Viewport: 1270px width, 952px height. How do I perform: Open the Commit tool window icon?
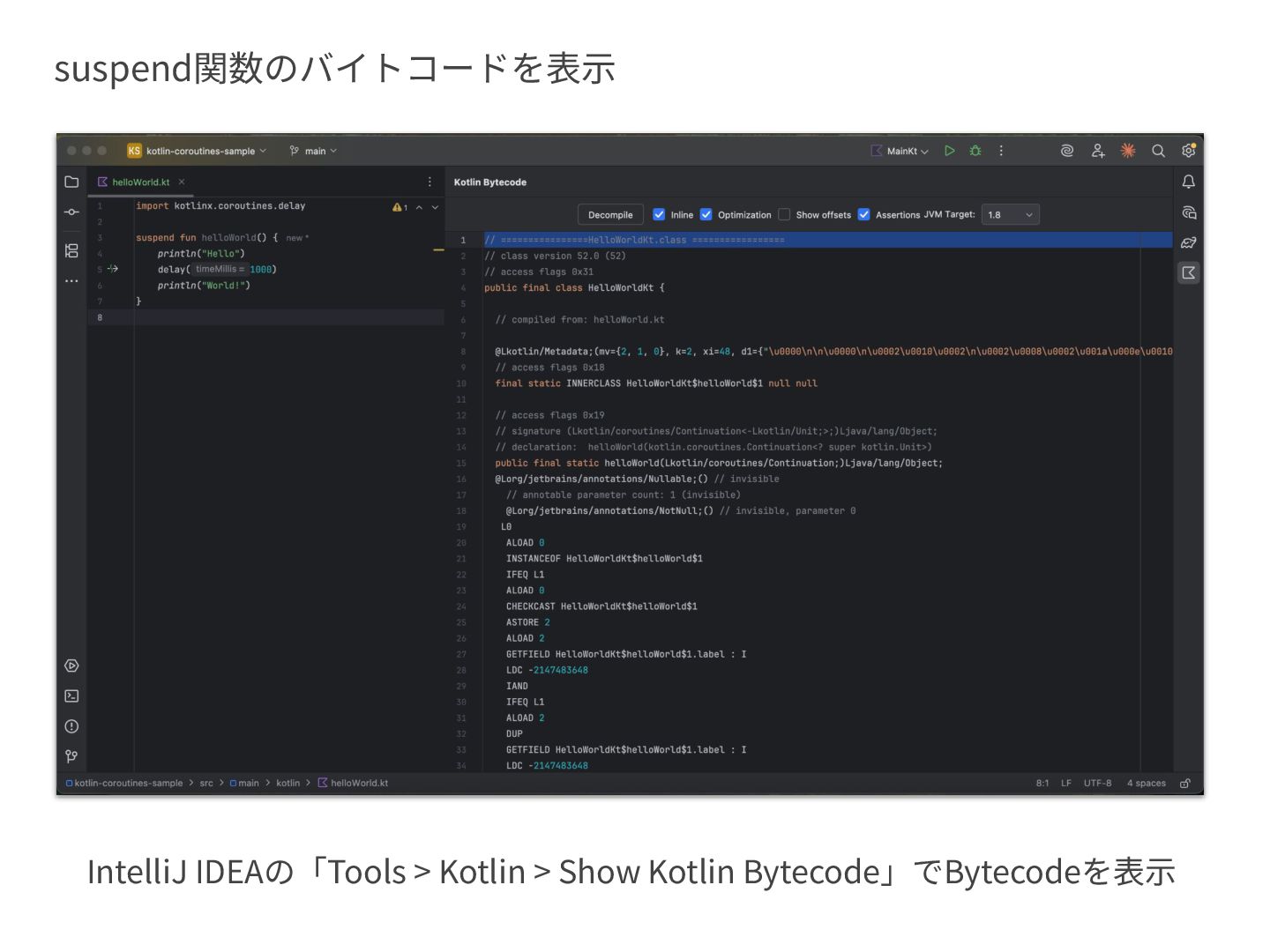71,212
